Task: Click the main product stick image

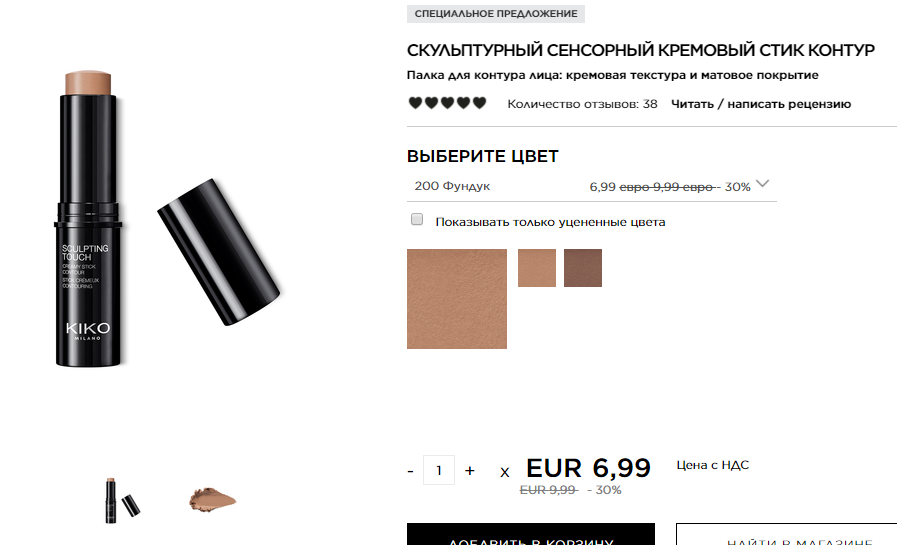Action: 88,219
